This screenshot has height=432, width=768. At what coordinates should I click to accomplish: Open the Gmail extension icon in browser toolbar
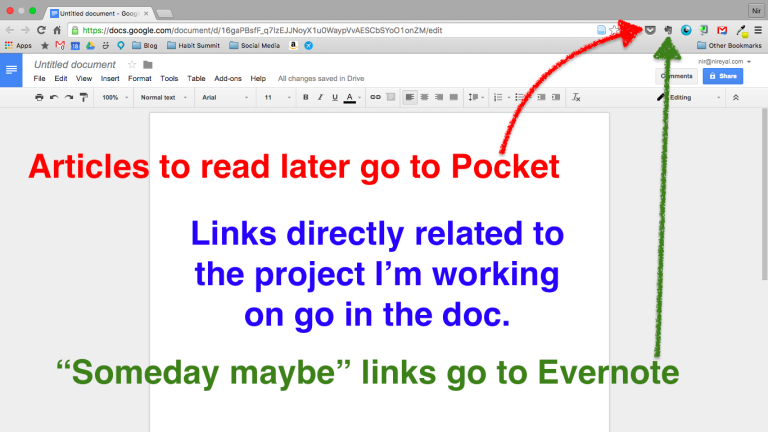[x=722, y=30]
